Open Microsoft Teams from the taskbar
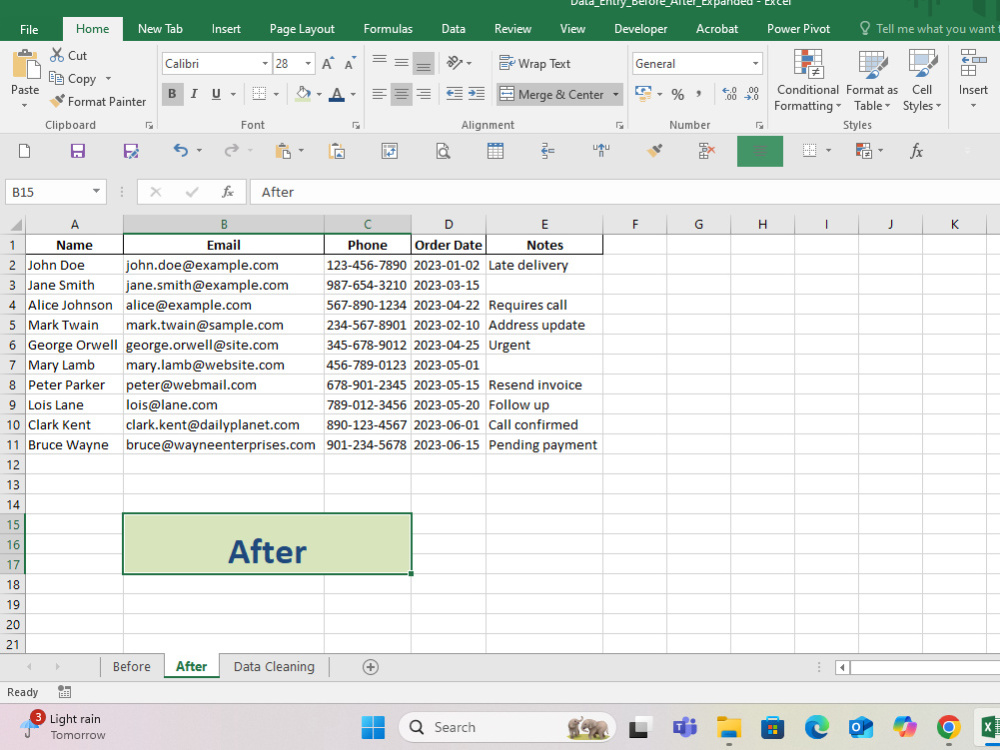This screenshot has width=1000, height=750. (684, 727)
